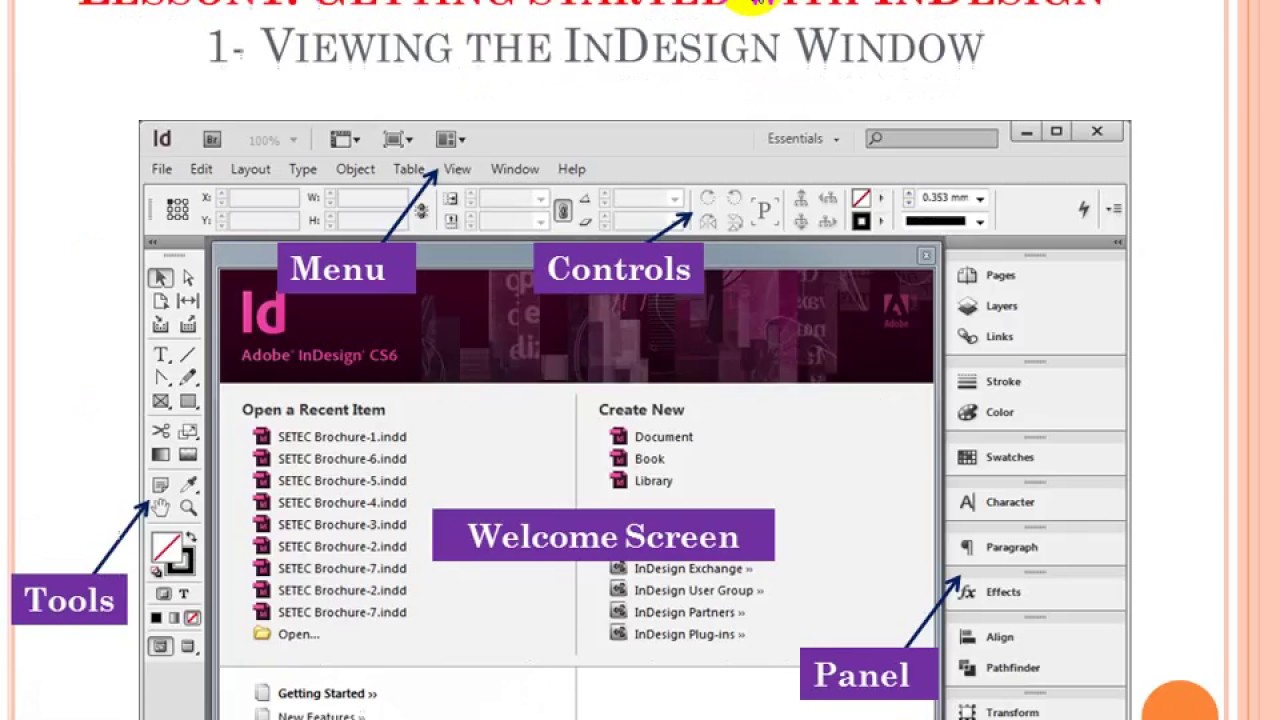The width and height of the screenshot is (1280, 720).
Task: Open the Window menu
Action: click(x=515, y=169)
